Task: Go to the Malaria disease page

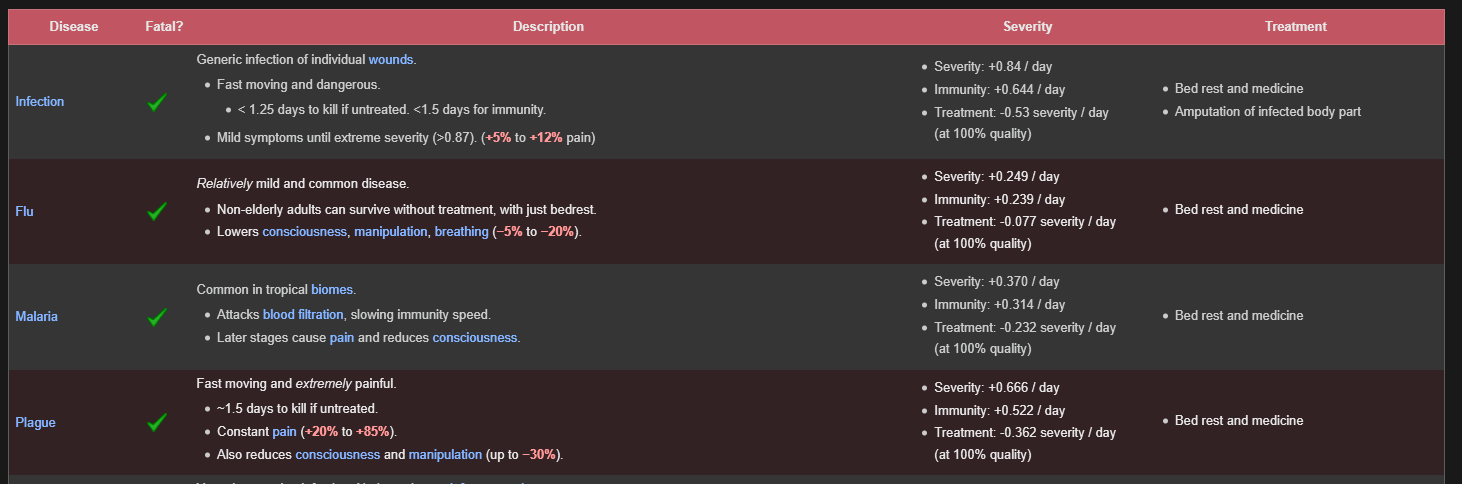Action: 37,317
